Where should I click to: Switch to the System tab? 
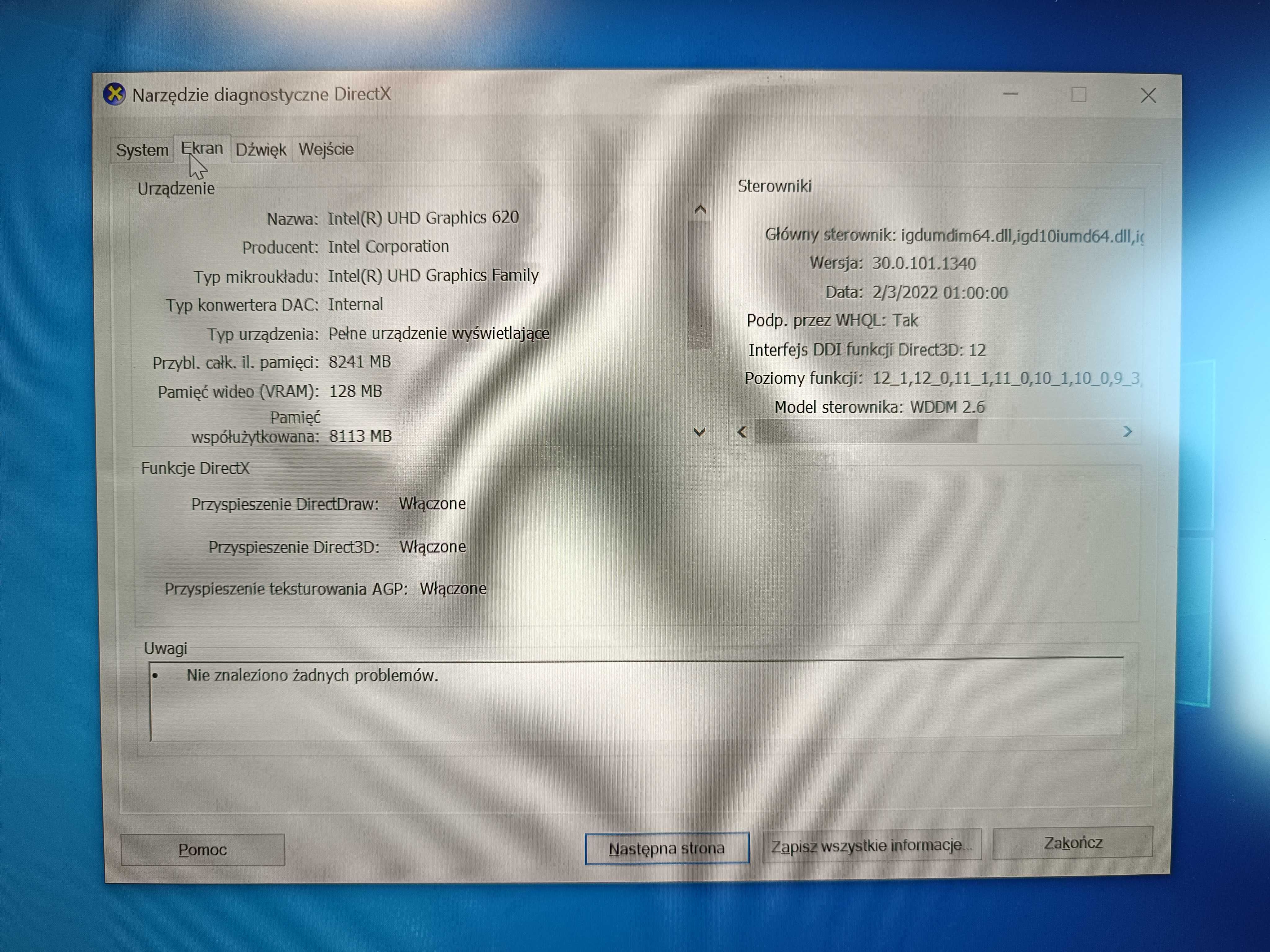142,150
